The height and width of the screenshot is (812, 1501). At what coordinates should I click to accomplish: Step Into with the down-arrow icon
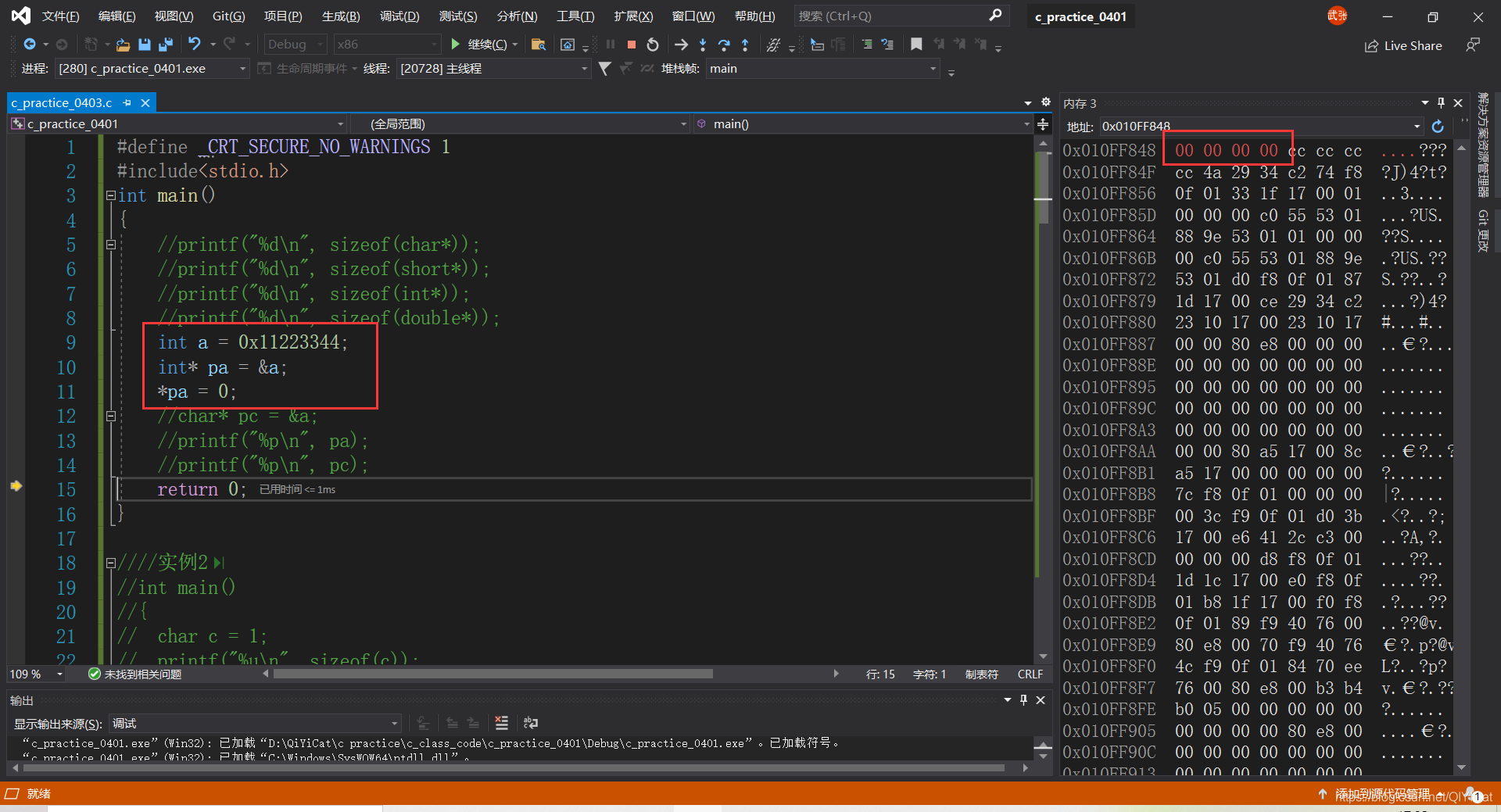(x=703, y=45)
